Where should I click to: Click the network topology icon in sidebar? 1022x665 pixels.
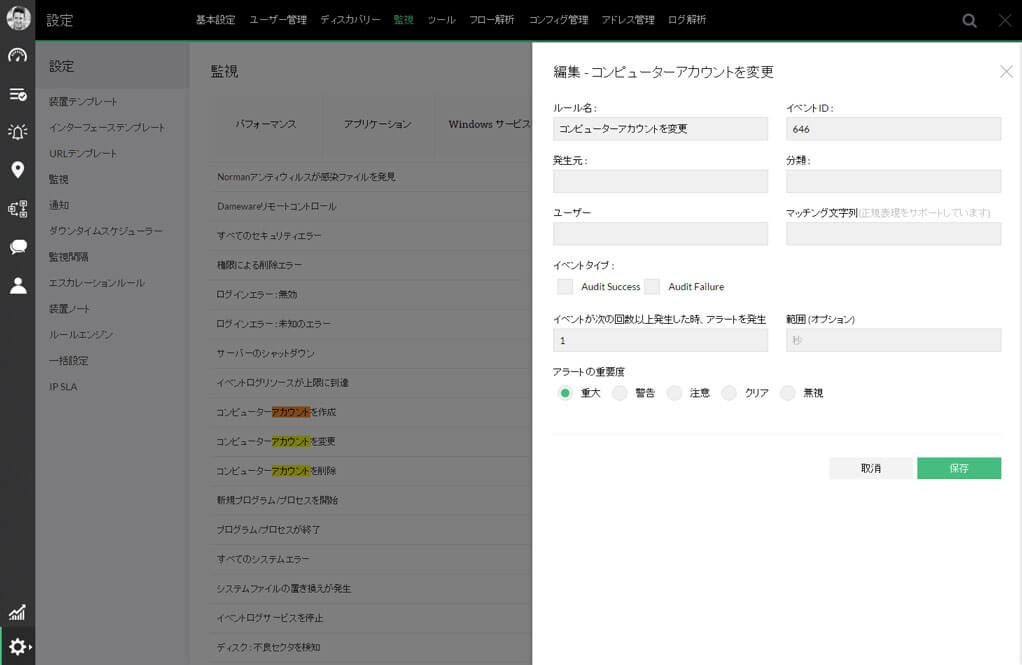tap(17, 209)
